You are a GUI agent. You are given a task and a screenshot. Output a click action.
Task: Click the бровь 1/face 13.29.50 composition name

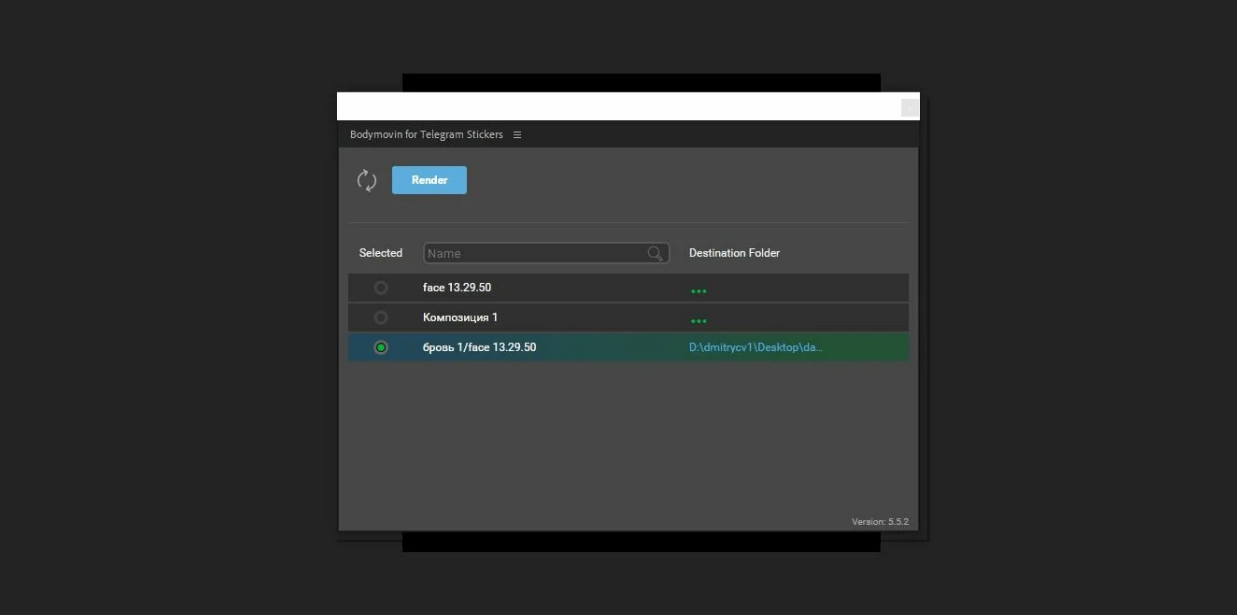pos(479,348)
